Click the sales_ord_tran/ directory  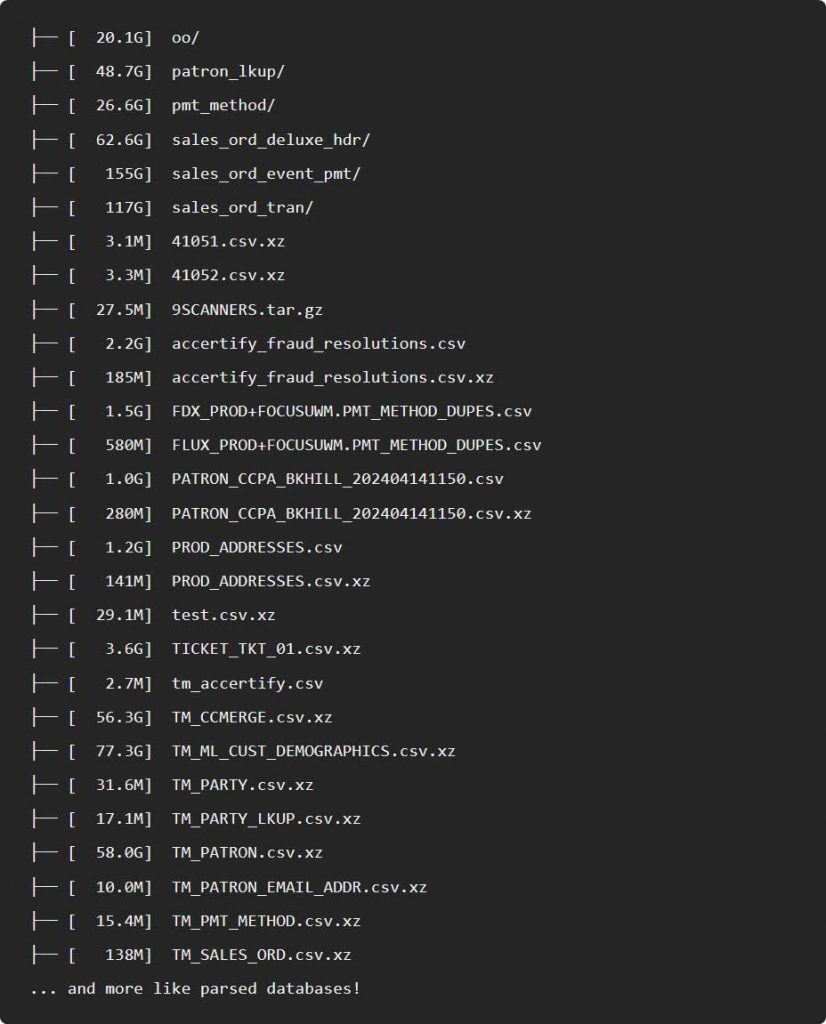click(242, 208)
